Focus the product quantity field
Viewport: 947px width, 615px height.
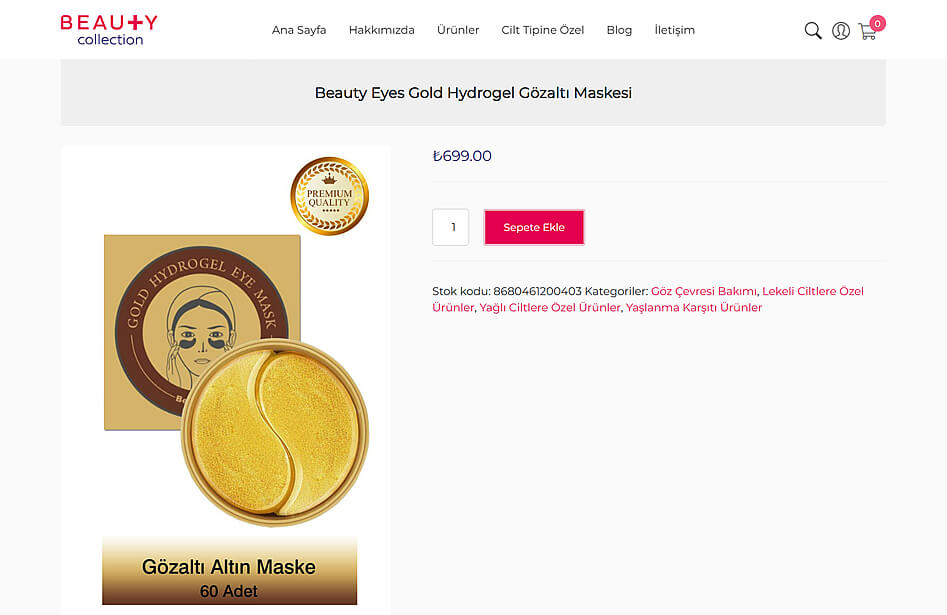click(451, 227)
